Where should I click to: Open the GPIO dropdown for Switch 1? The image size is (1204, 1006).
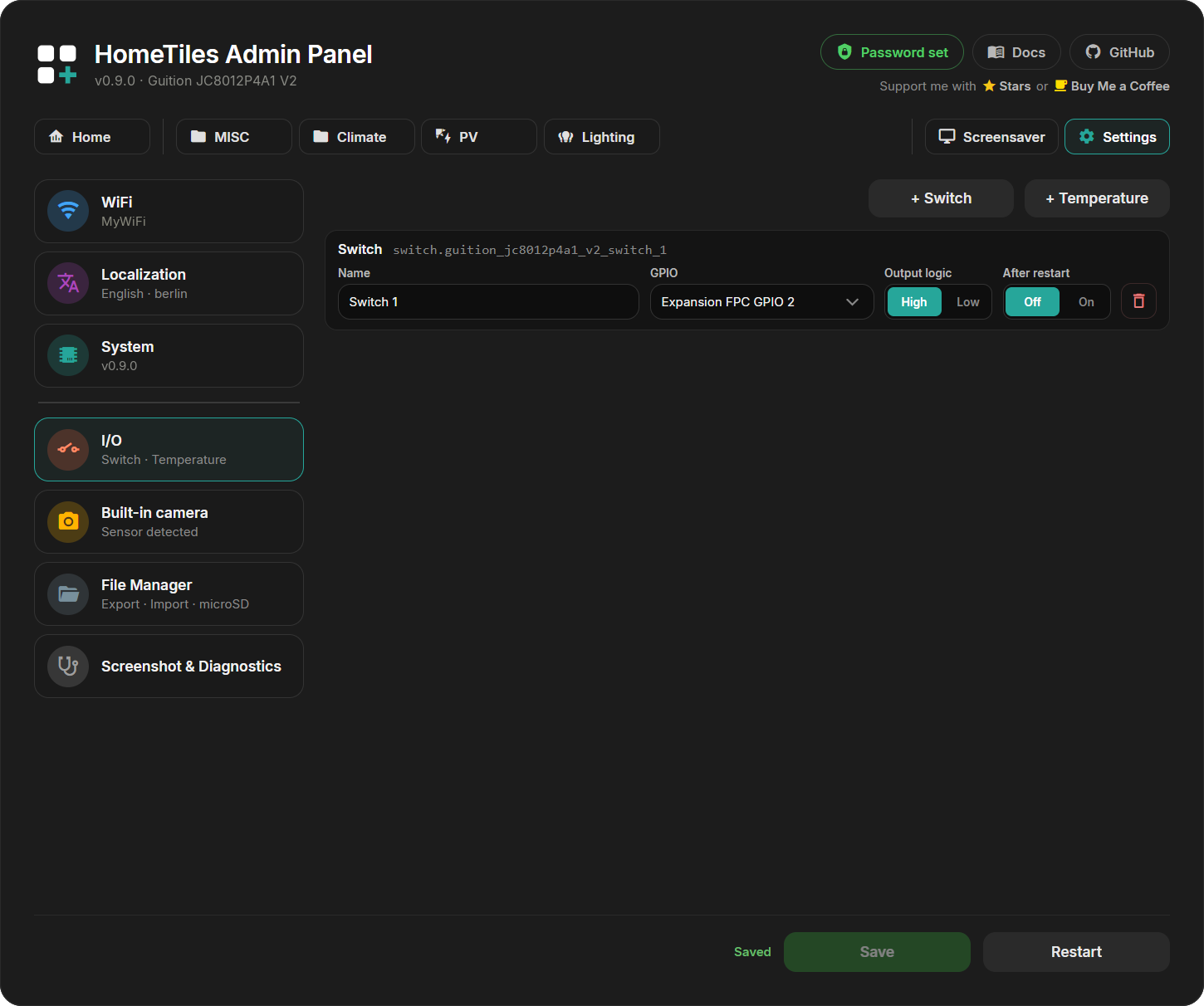click(761, 302)
